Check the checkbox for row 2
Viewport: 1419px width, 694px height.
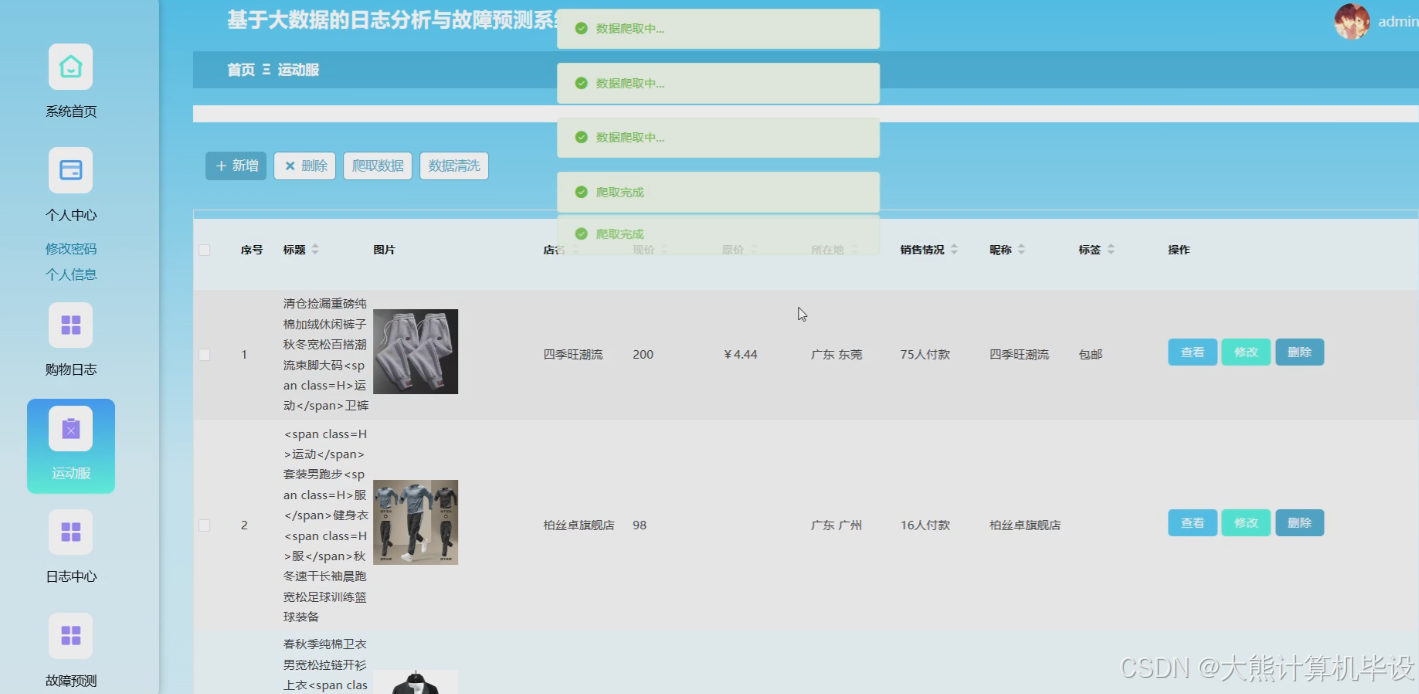point(205,525)
